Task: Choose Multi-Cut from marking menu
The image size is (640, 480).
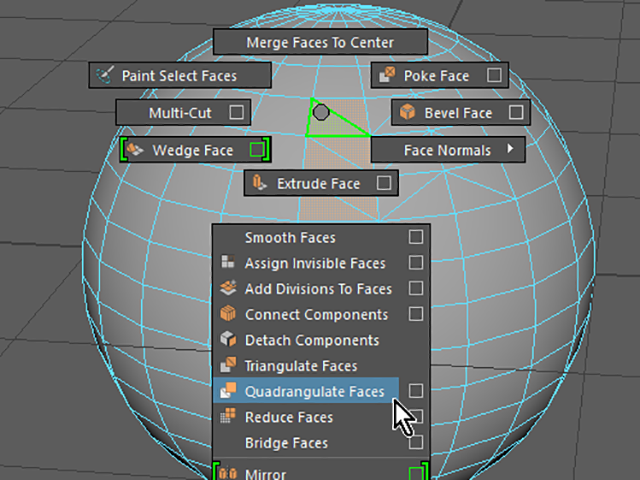Action: coord(183,112)
